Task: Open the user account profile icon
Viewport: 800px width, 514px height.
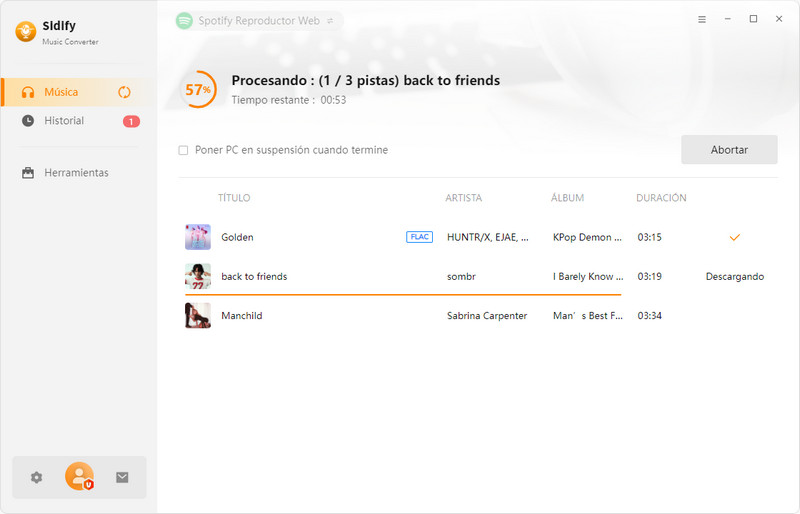Action: [80, 476]
